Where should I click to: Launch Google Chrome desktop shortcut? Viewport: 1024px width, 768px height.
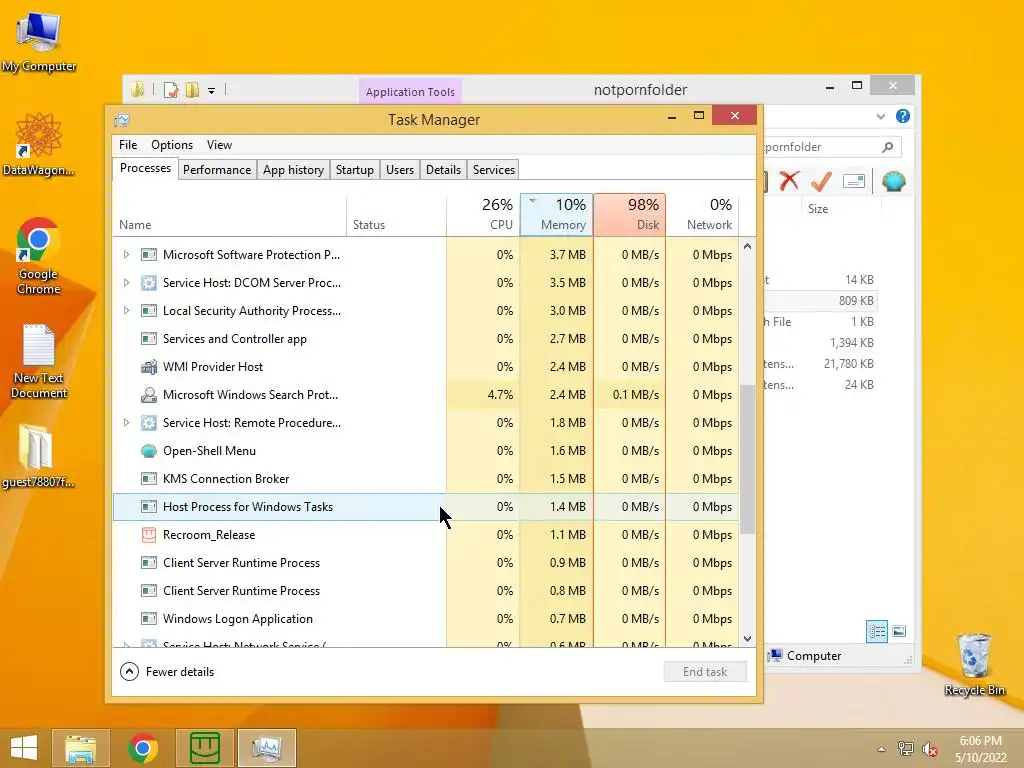[39, 256]
